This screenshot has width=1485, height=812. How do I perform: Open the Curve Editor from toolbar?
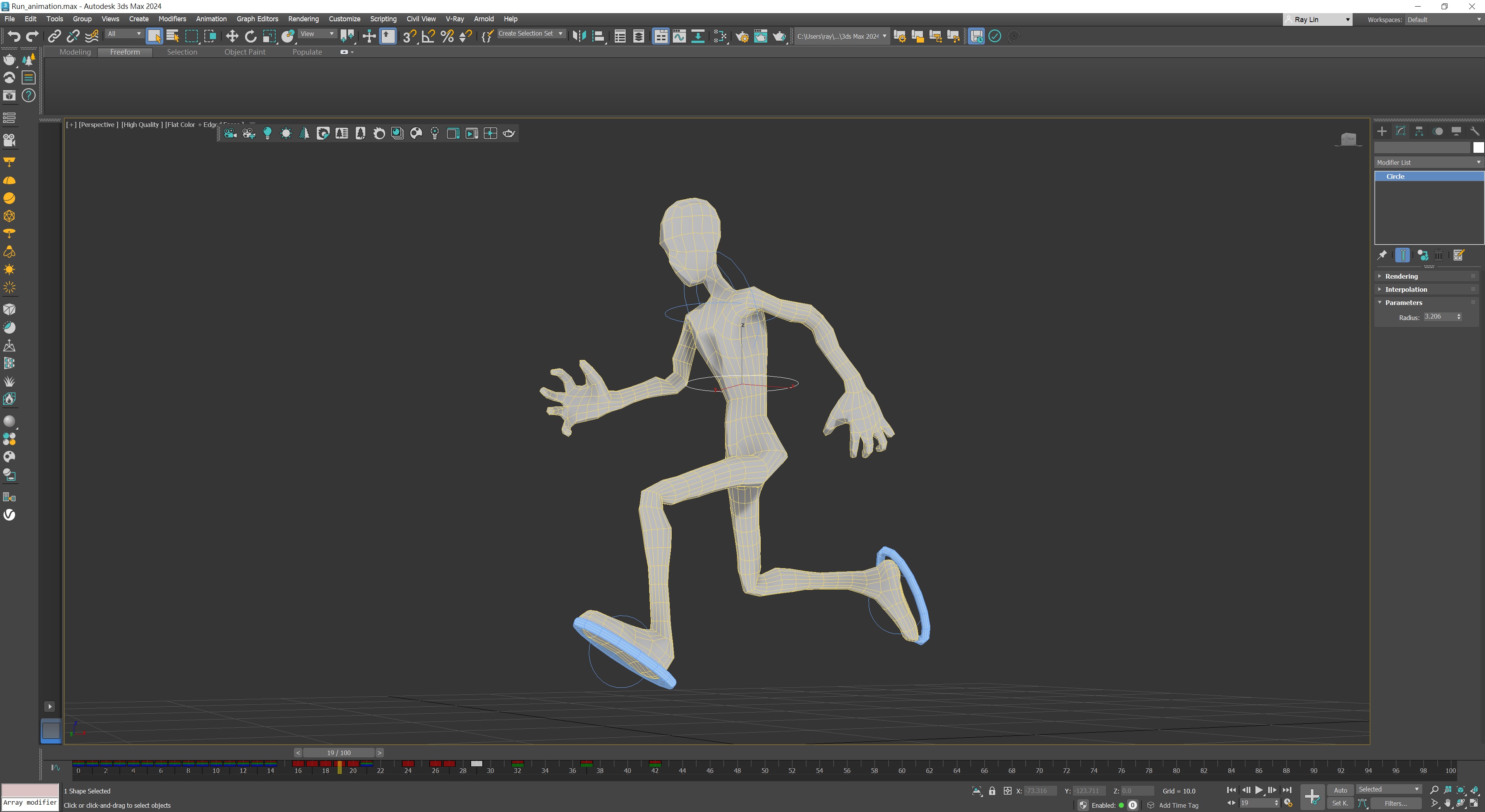click(679, 36)
